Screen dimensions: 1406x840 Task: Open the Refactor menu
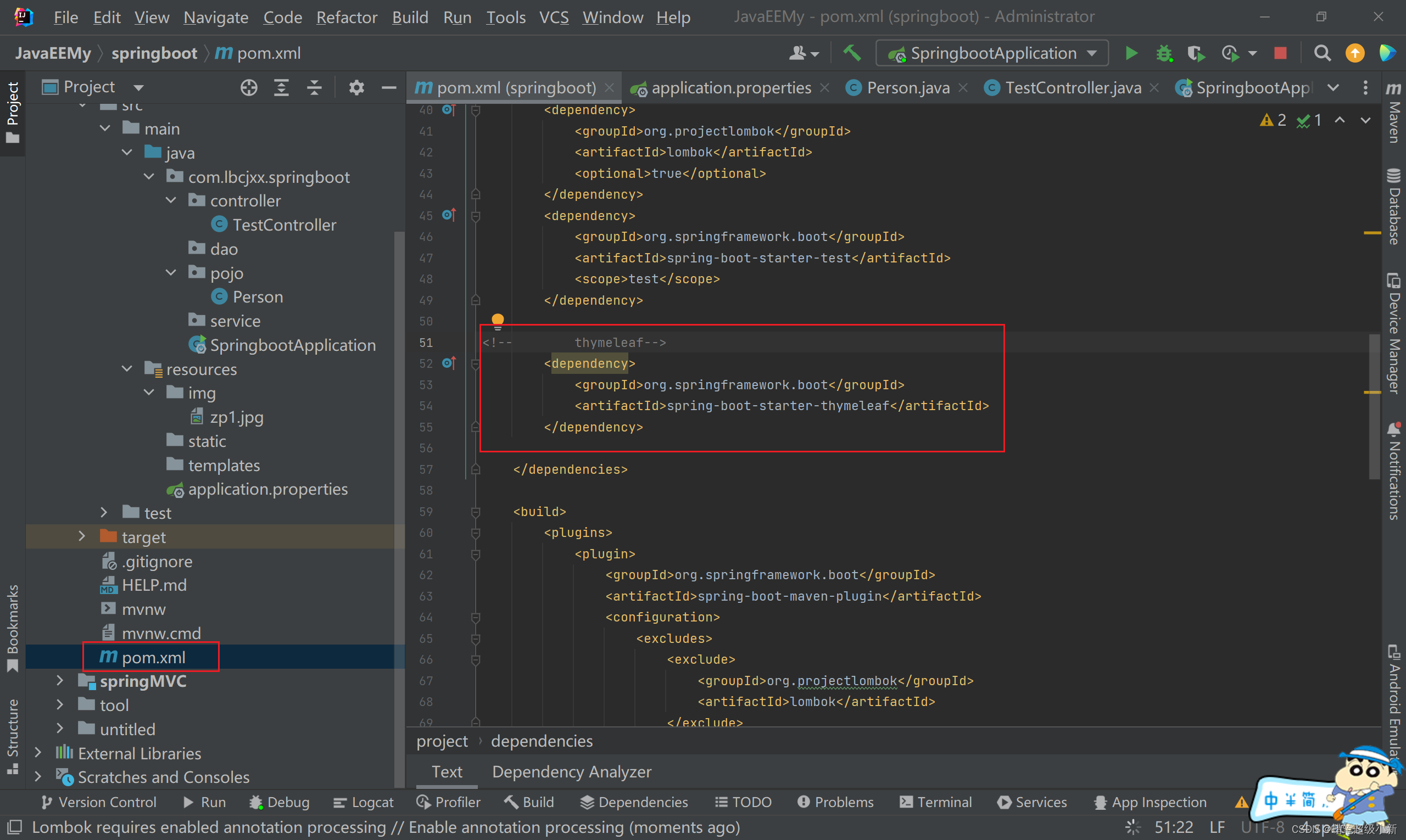[346, 17]
